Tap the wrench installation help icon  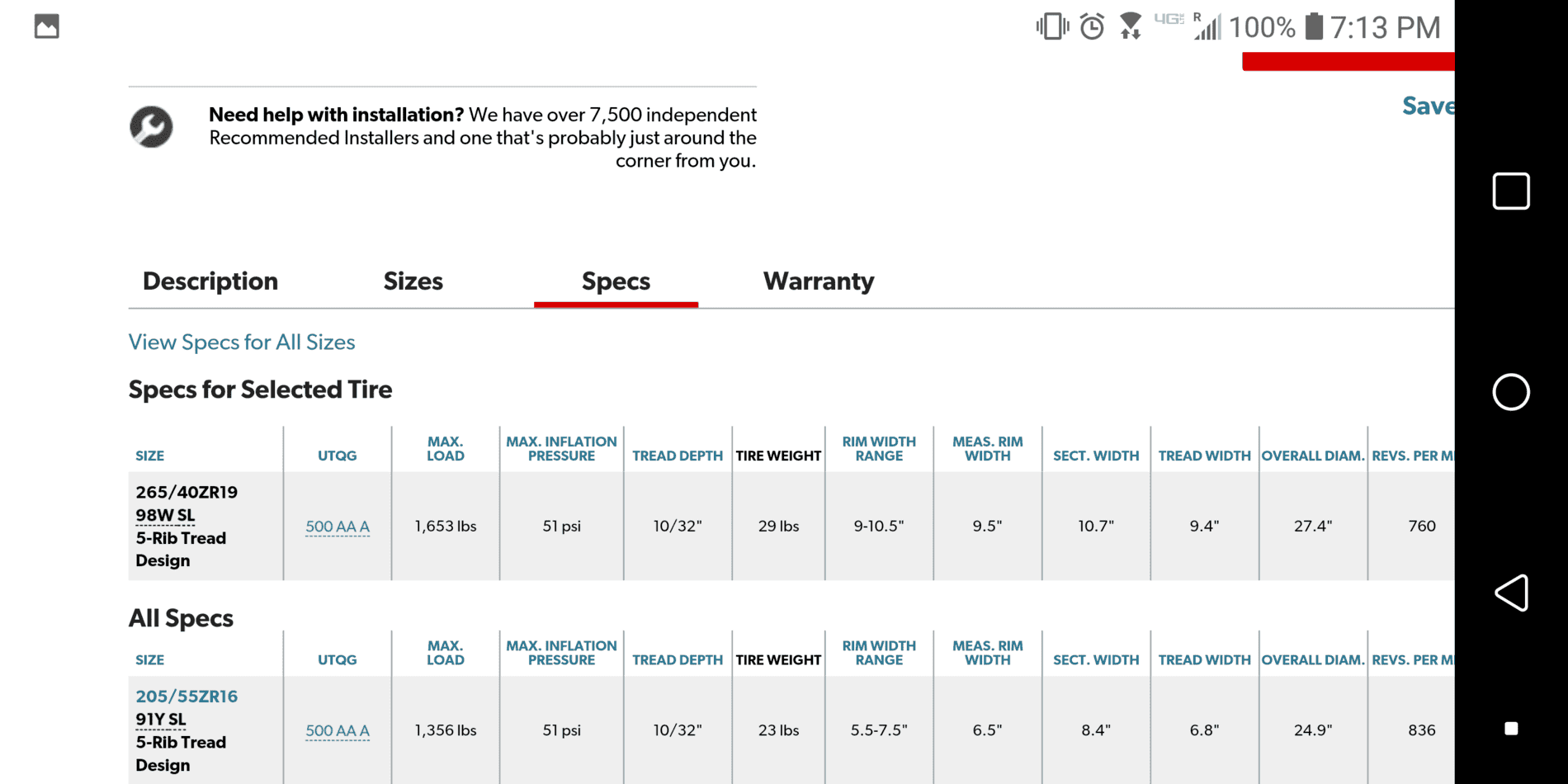coord(151,127)
